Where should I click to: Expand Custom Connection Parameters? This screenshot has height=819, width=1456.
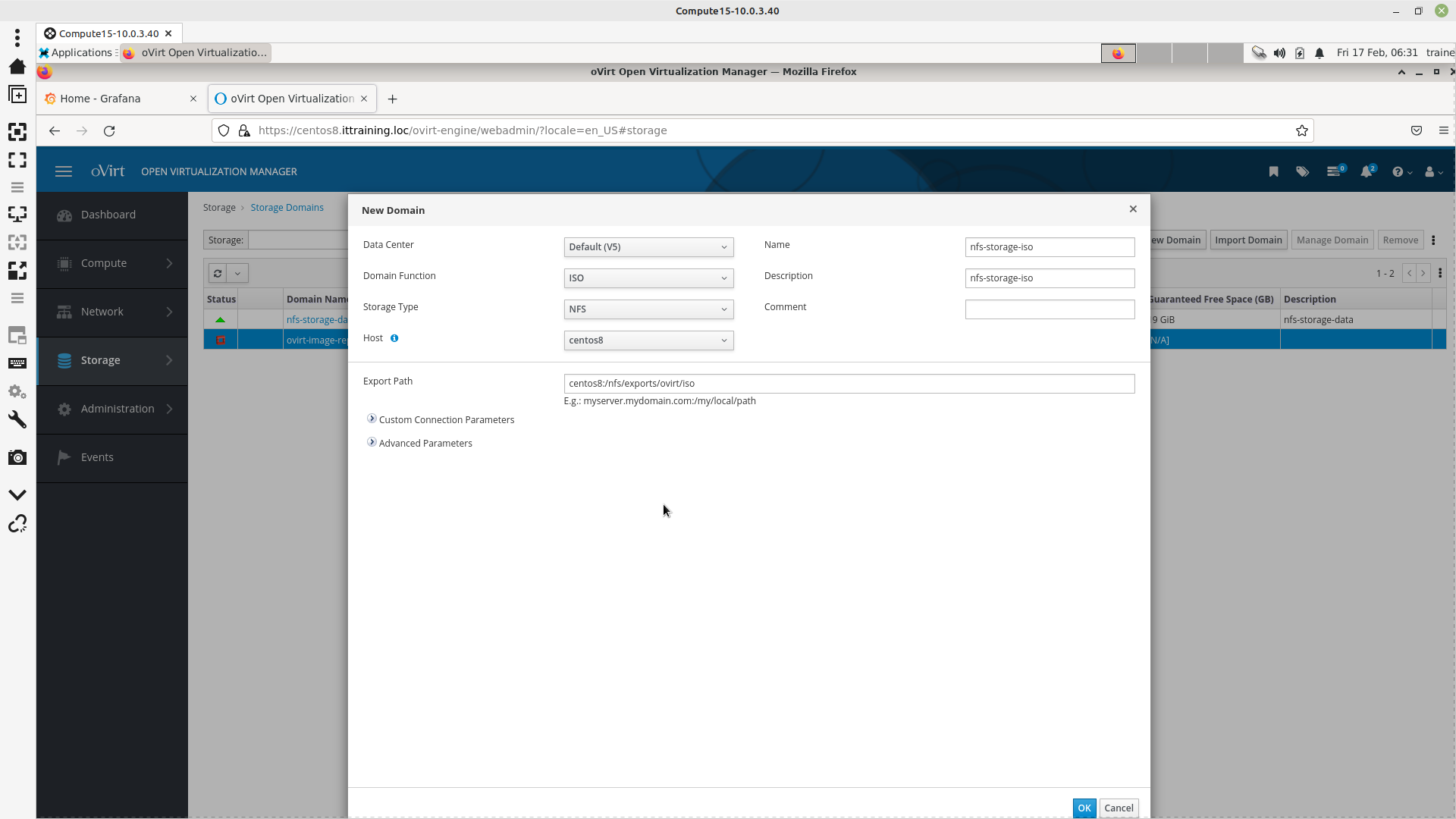pyautogui.click(x=372, y=419)
